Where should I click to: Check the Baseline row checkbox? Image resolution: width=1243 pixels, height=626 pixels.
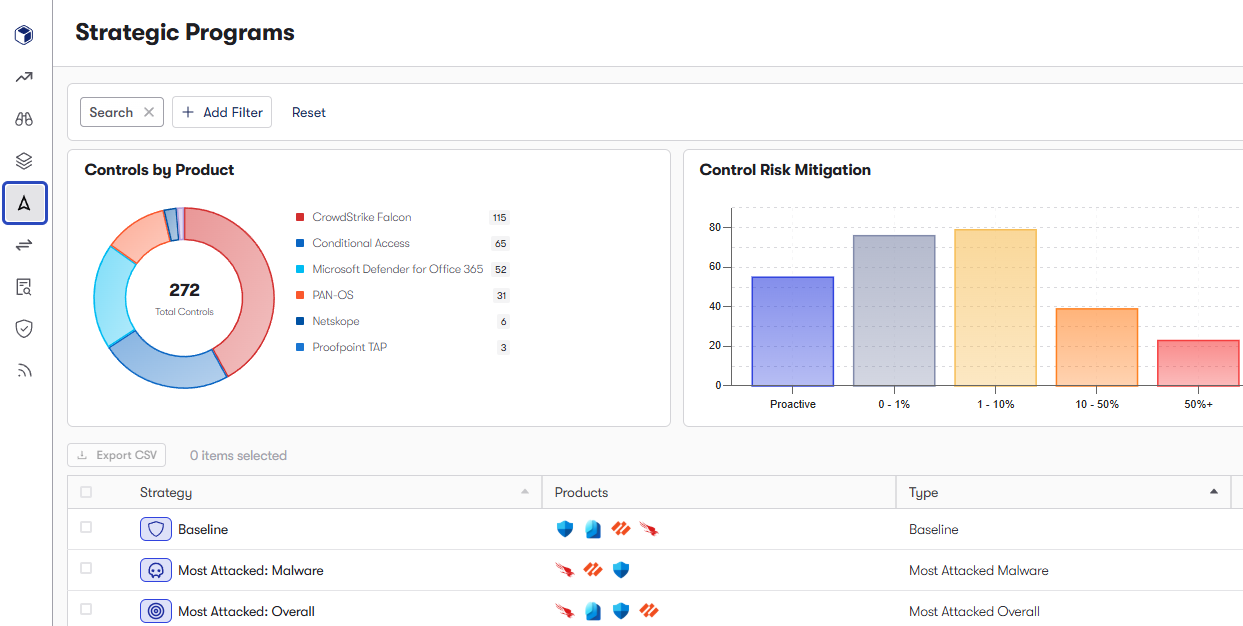click(x=86, y=528)
